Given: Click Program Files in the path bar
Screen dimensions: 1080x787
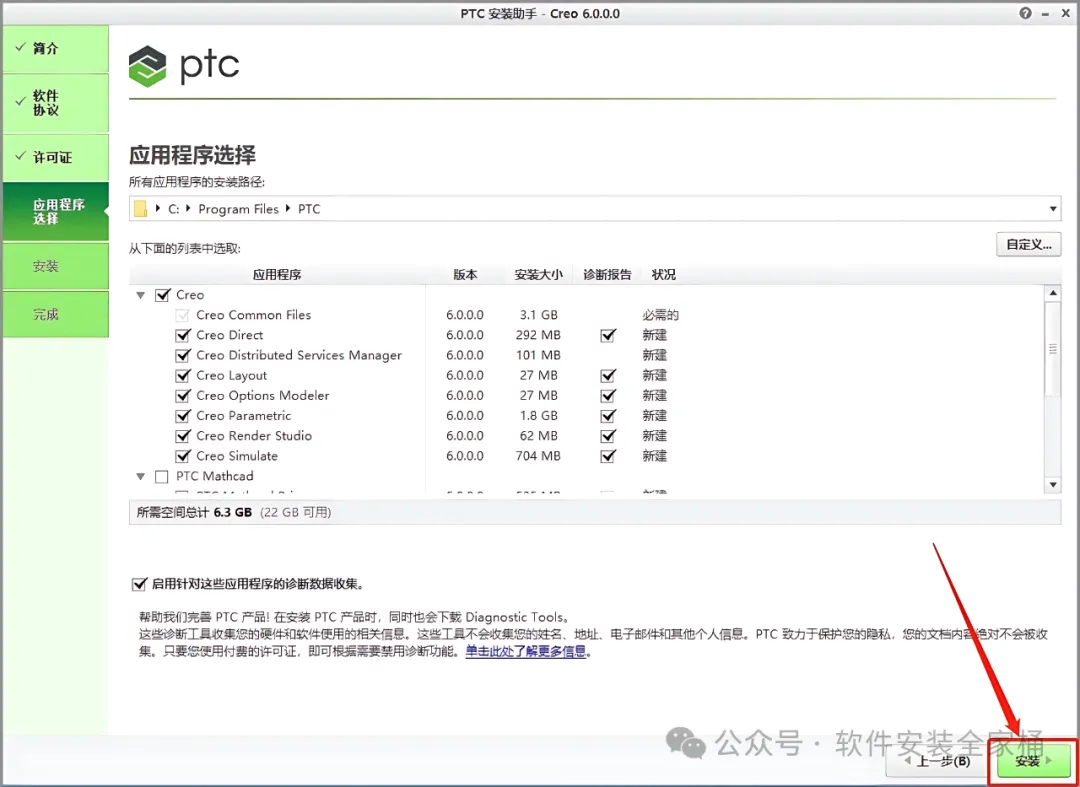Looking at the screenshot, I should (x=238, y=209).
